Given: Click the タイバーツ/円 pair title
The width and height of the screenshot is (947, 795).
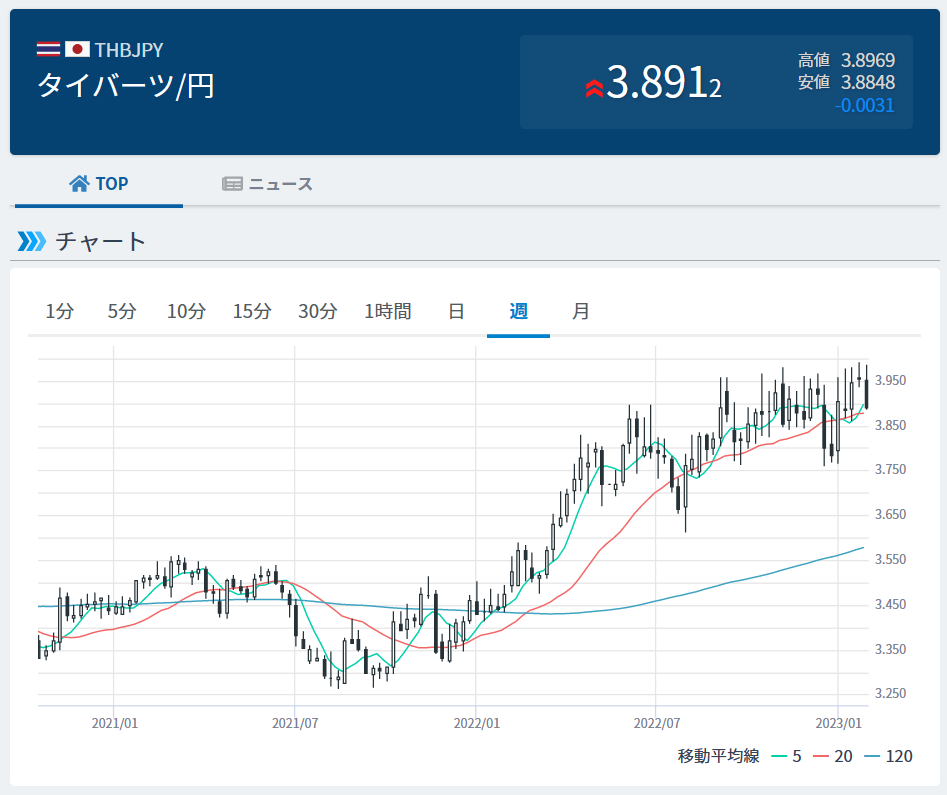Looking at the screenshot, I should (126, 86).
